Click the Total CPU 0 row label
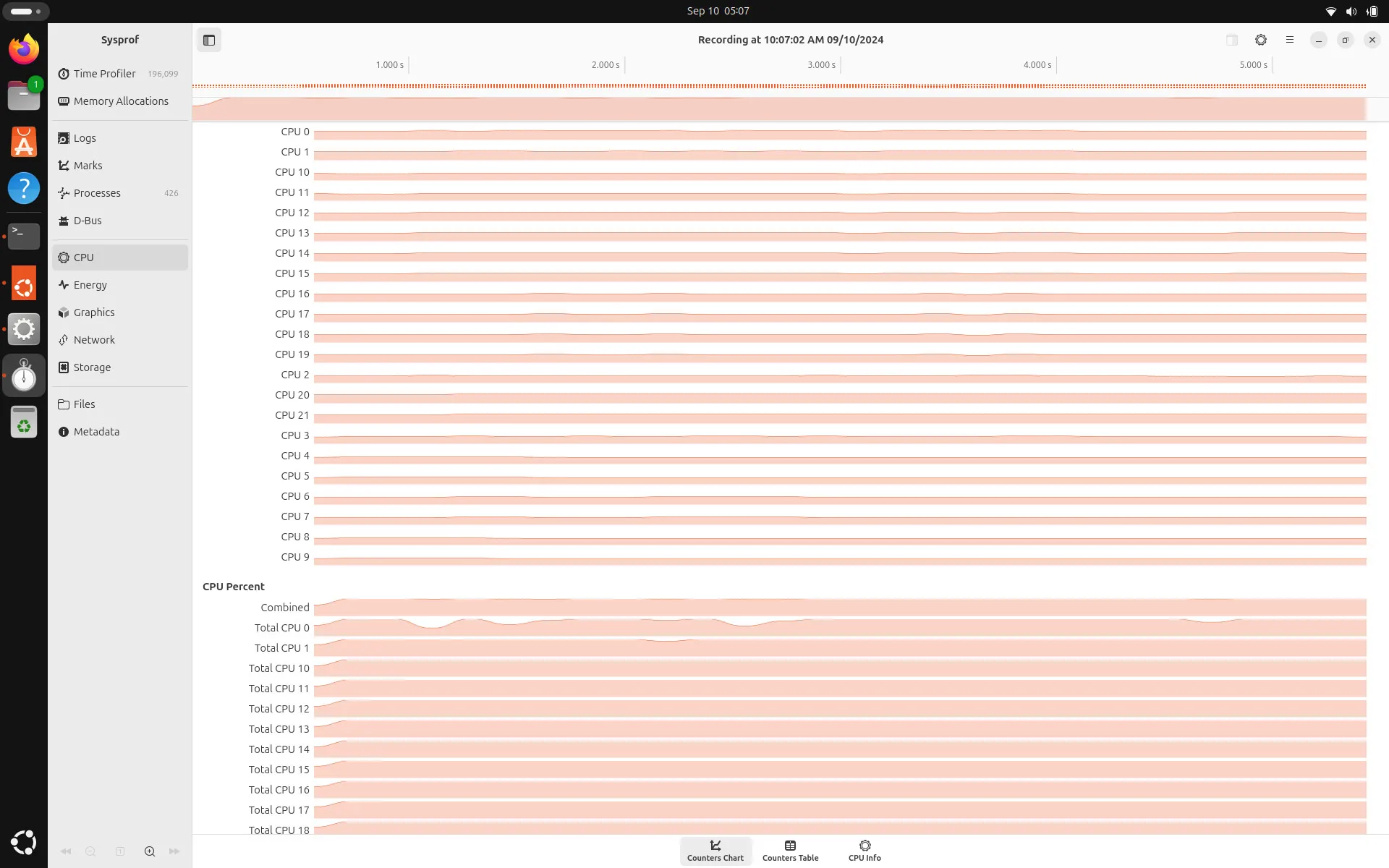 coord(282,628)
